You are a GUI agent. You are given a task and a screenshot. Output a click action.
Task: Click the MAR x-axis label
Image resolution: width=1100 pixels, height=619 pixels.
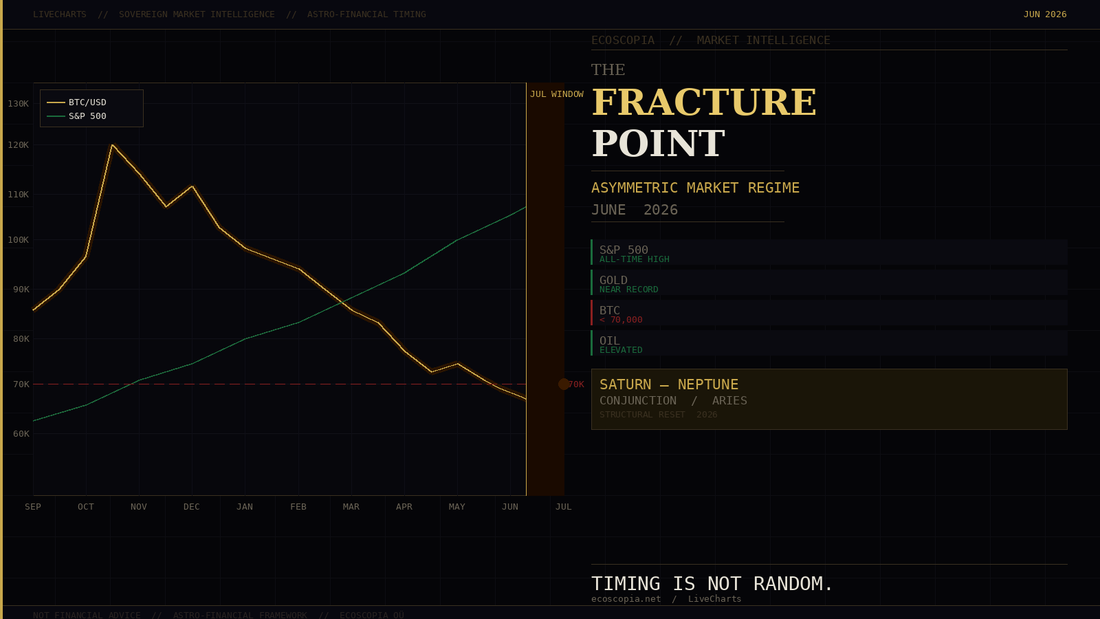(x=351, y=507)
